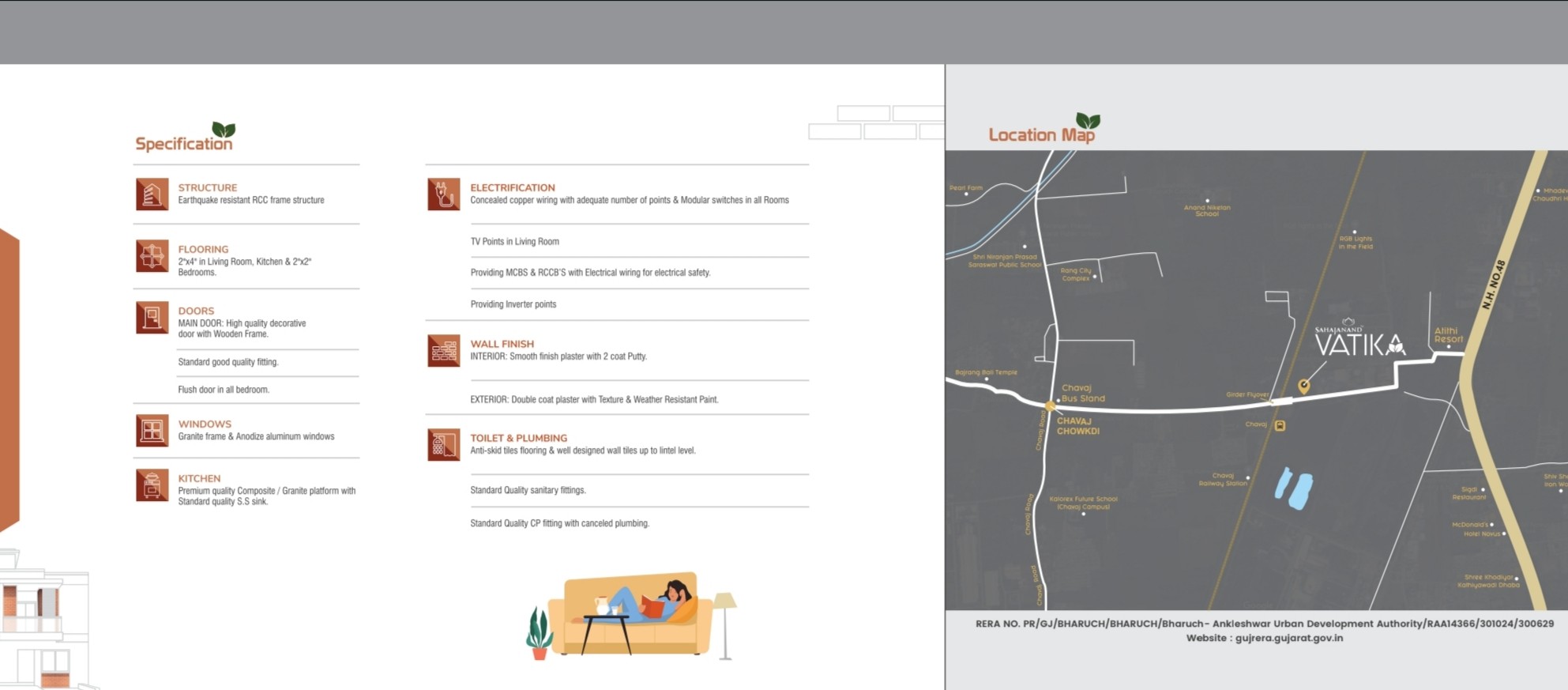Select the Wall Finish brick icon

(443, 351)
